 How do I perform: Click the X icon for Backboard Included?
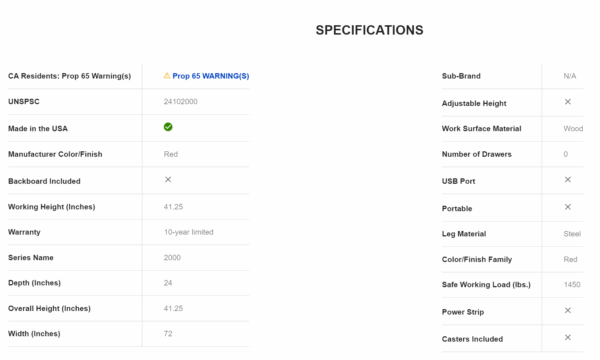coord(168,179)
